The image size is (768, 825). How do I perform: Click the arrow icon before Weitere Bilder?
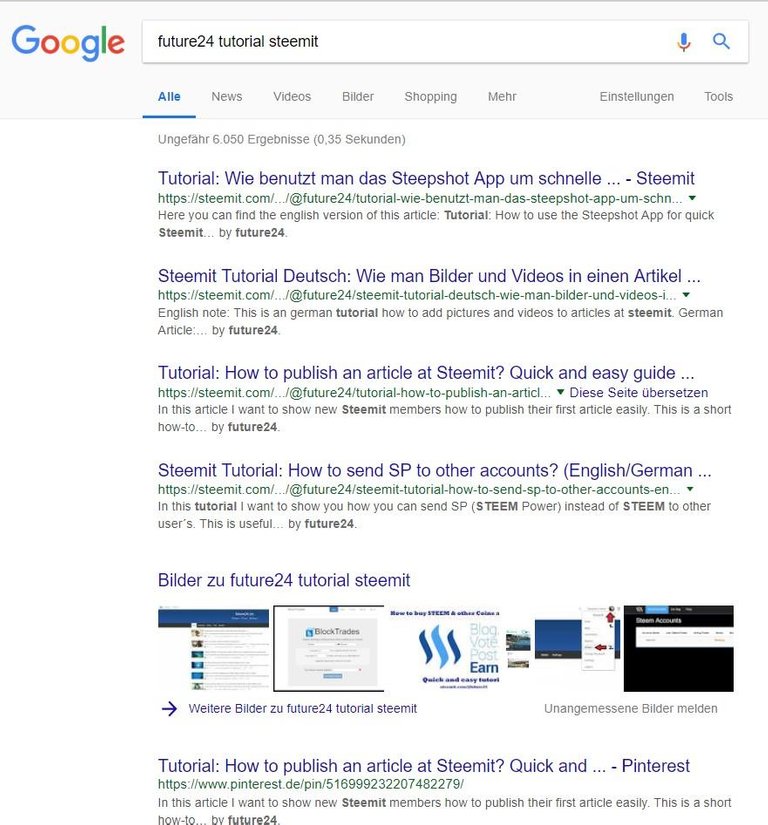(169, 709)
